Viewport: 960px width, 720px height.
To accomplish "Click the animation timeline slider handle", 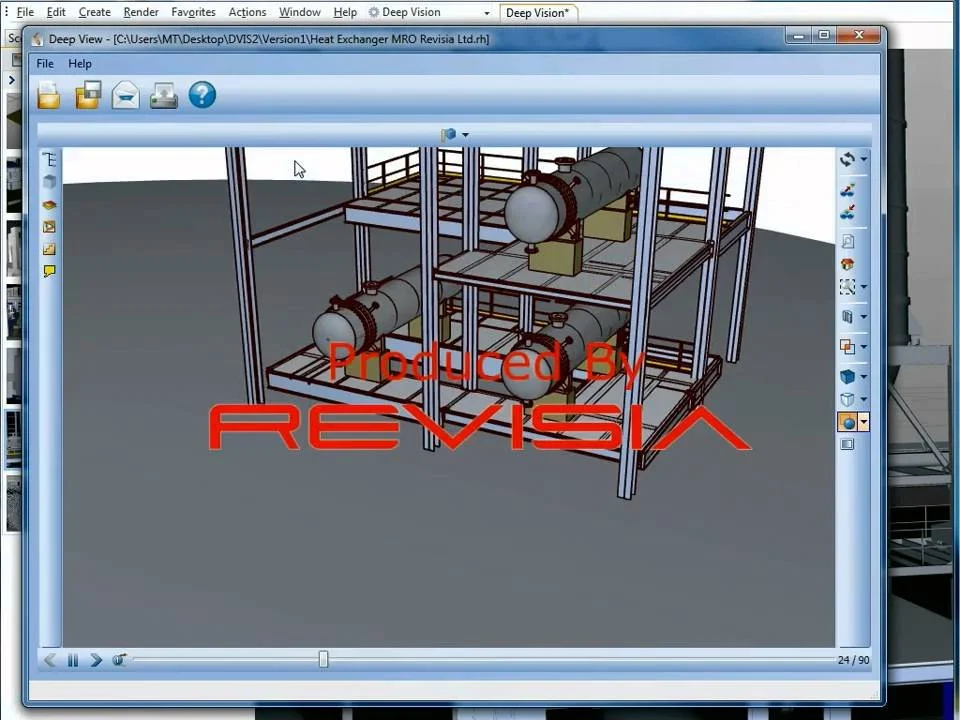I will 323,659.
